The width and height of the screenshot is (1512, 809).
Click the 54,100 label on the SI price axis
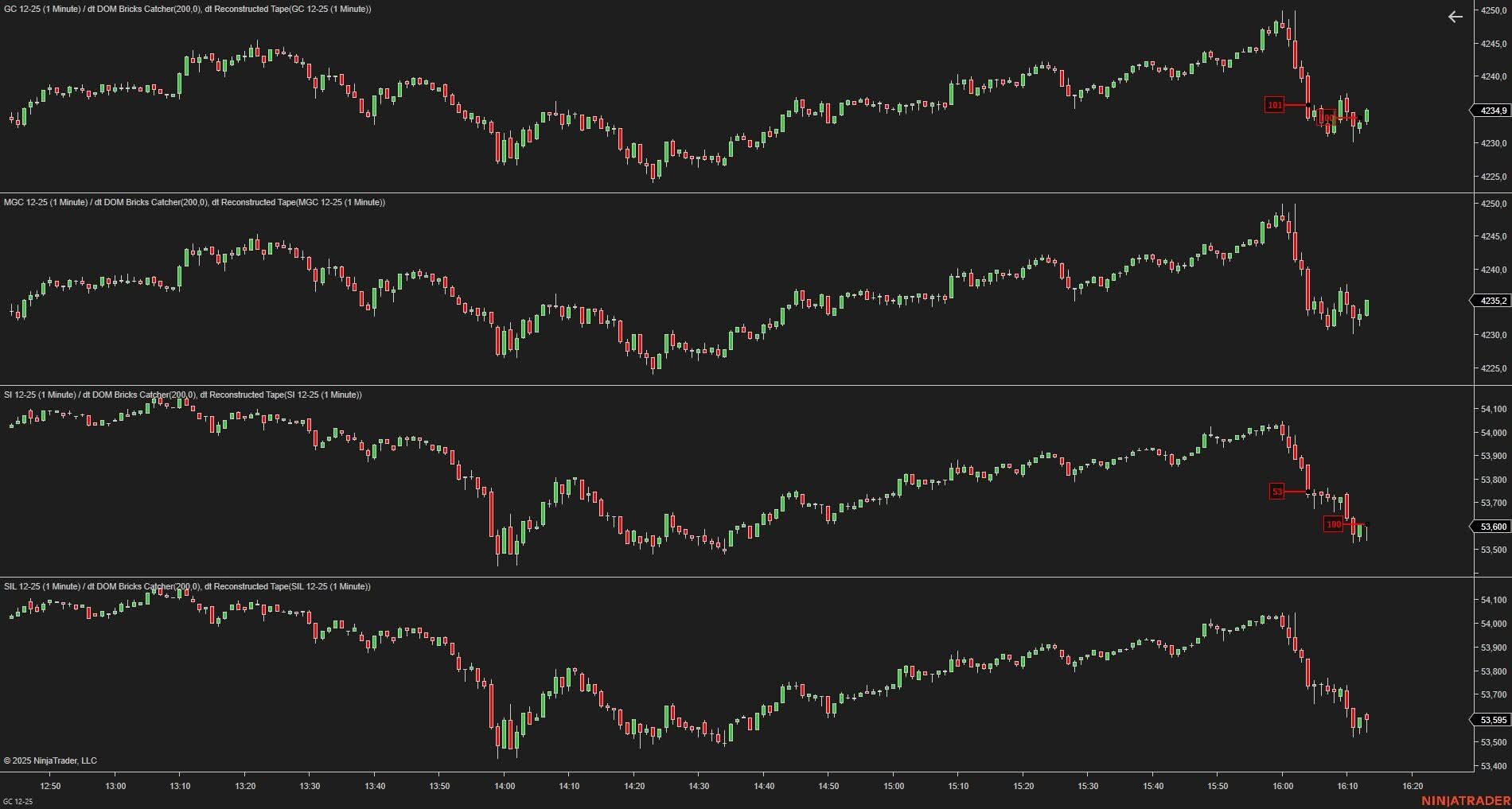(1493, 409)
